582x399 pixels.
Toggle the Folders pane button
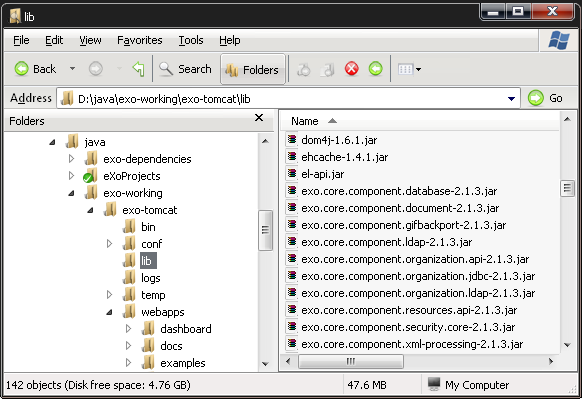[253, 69]
